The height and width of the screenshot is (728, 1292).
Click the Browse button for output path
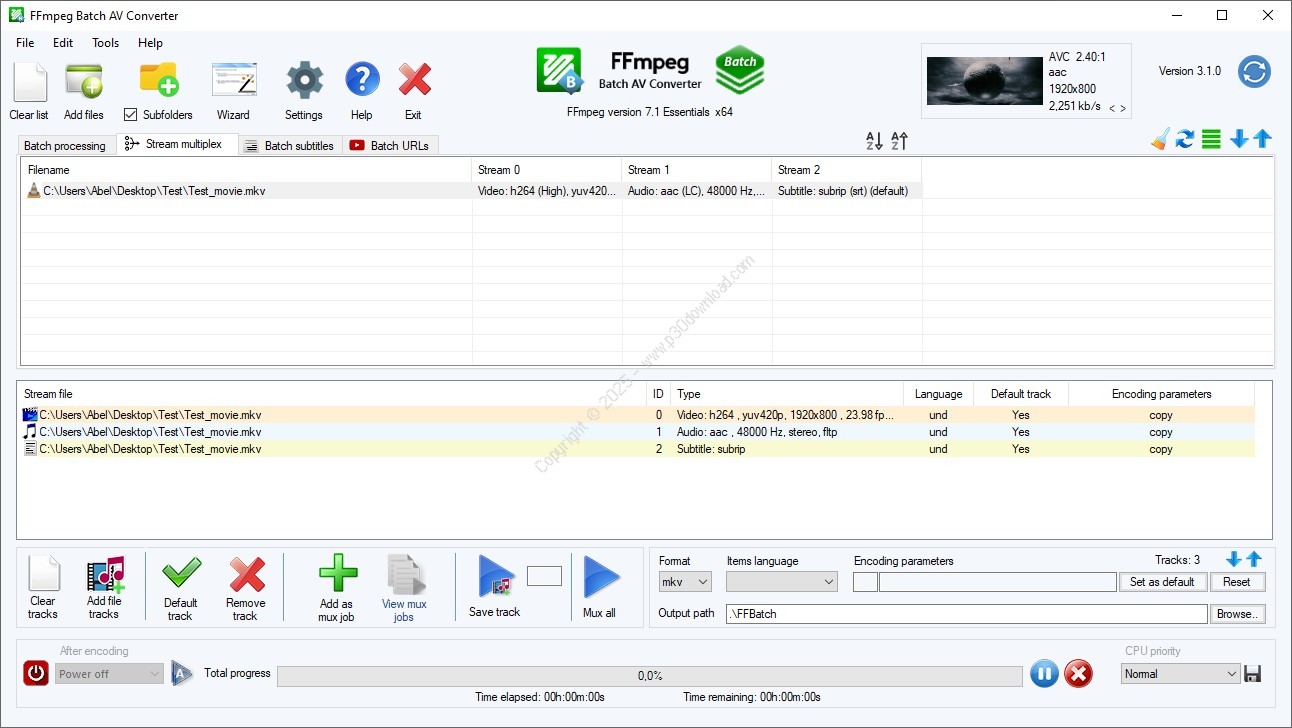click(x=1238, y=613)
